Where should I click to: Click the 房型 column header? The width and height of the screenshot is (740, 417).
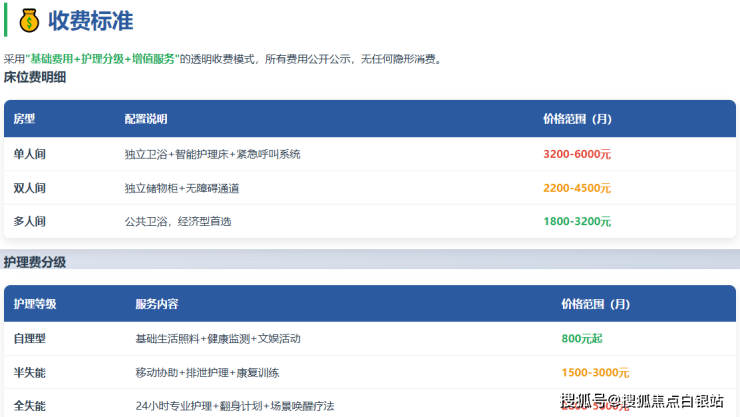(25, 119)
